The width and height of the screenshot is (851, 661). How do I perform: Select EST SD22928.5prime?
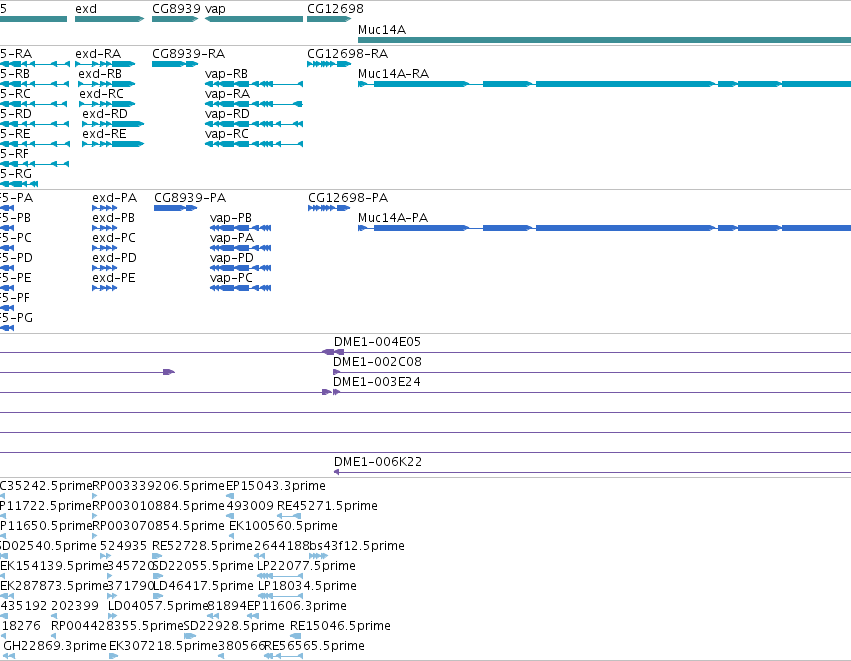pos(234,626)
